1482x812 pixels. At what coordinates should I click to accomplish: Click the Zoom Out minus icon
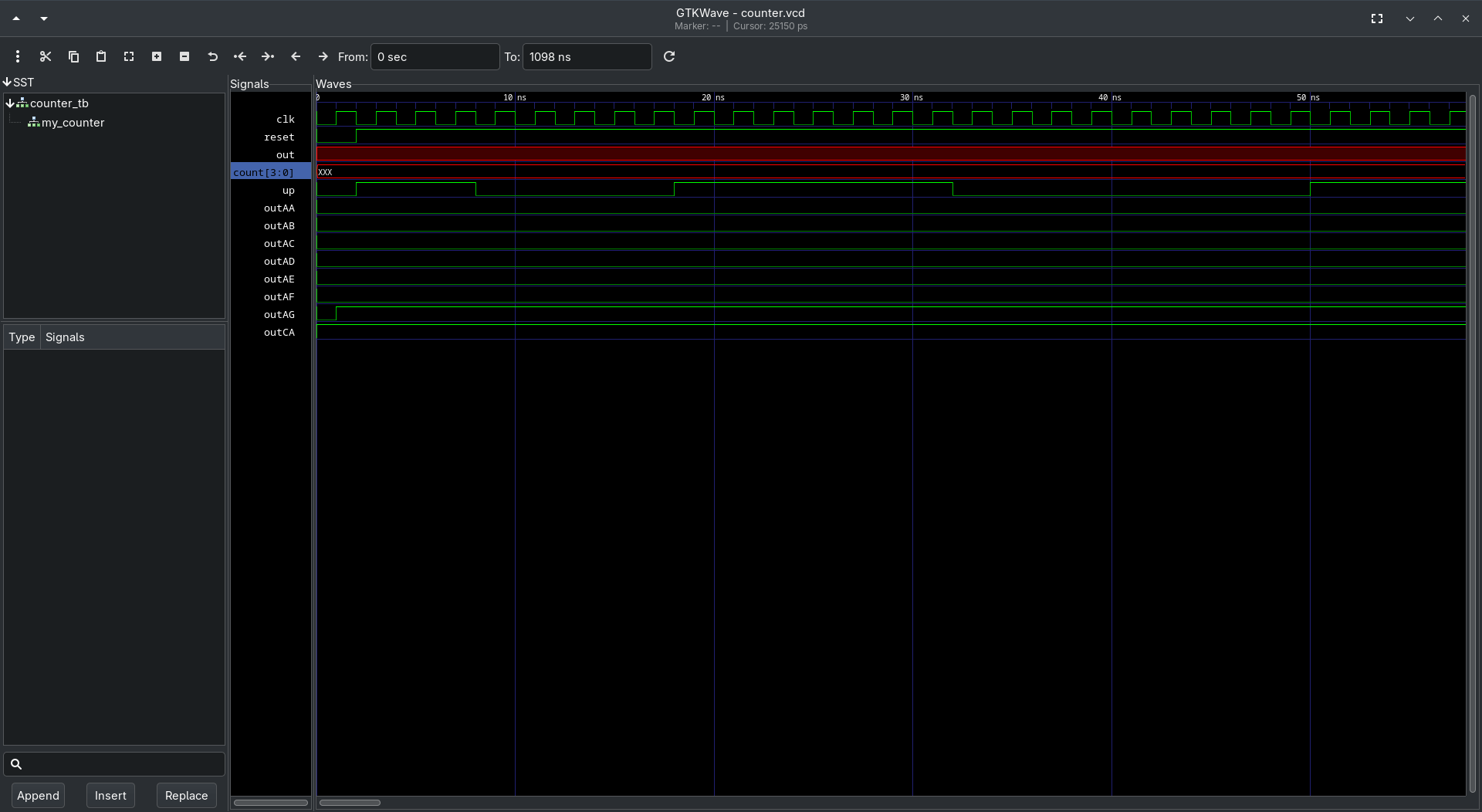(184, 56)
